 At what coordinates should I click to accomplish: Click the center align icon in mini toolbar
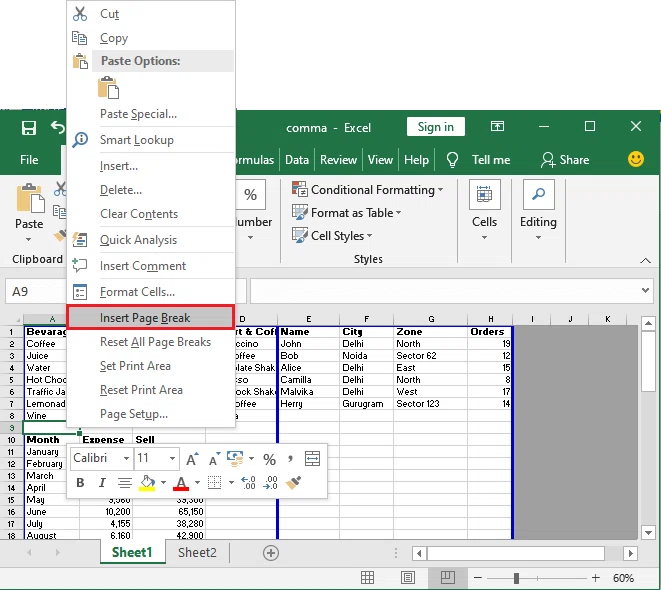tap(125, 483)
